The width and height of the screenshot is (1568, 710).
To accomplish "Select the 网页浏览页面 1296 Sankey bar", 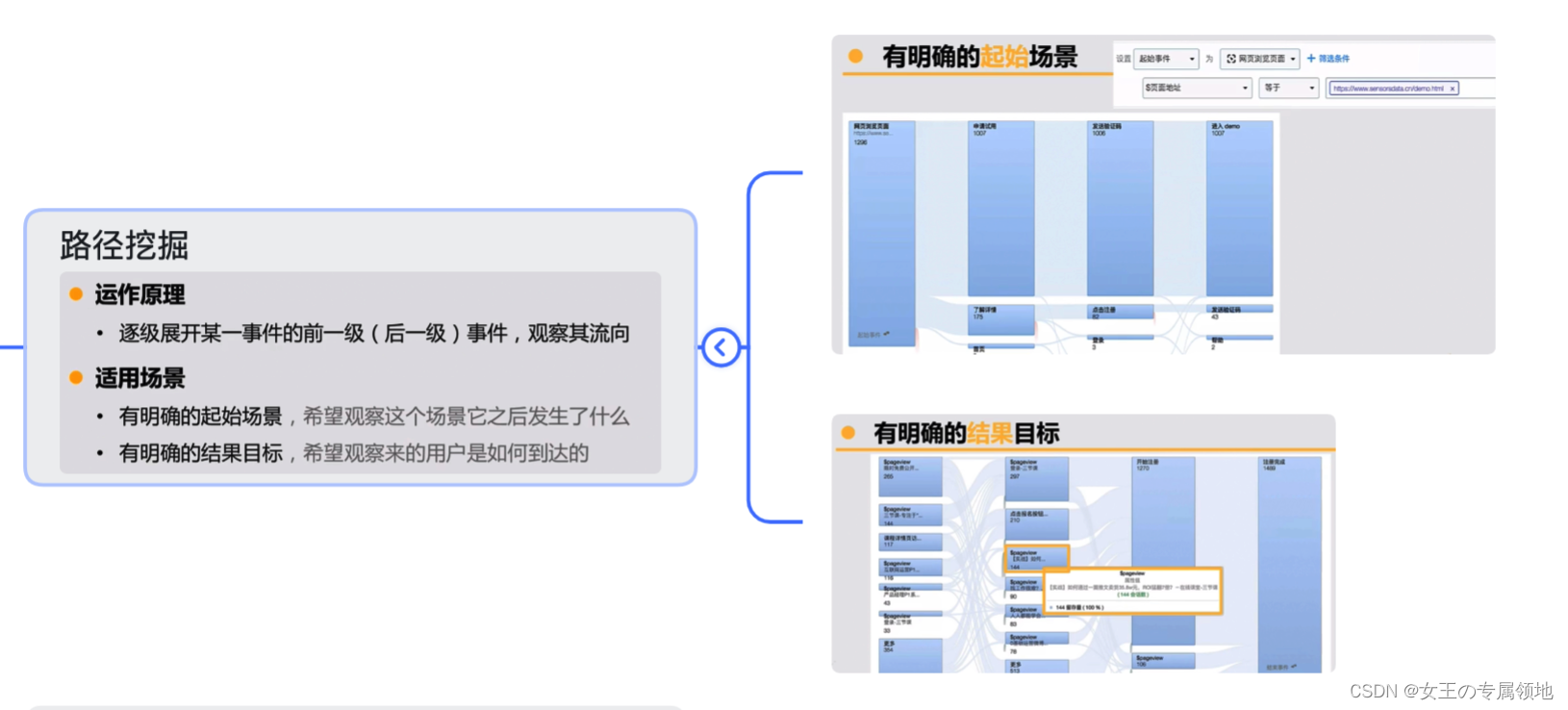I will tap(882, 232).
